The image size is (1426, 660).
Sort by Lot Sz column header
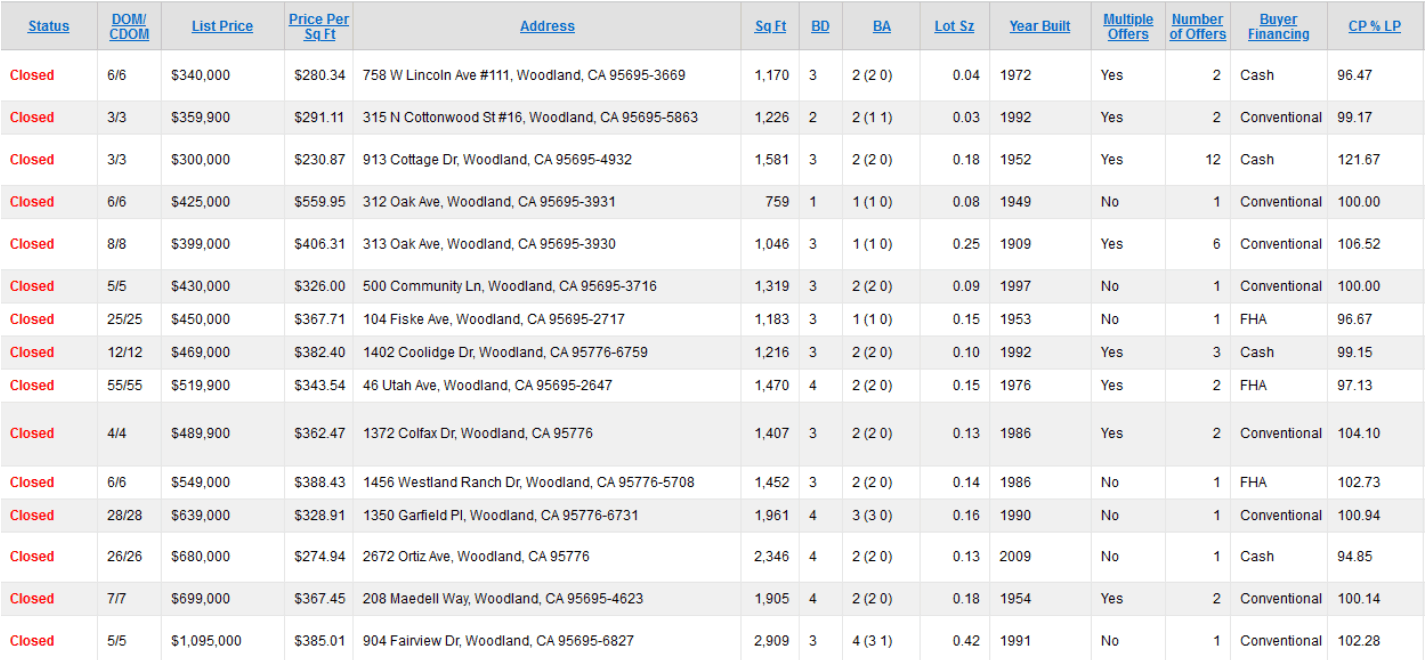(954, 26)
